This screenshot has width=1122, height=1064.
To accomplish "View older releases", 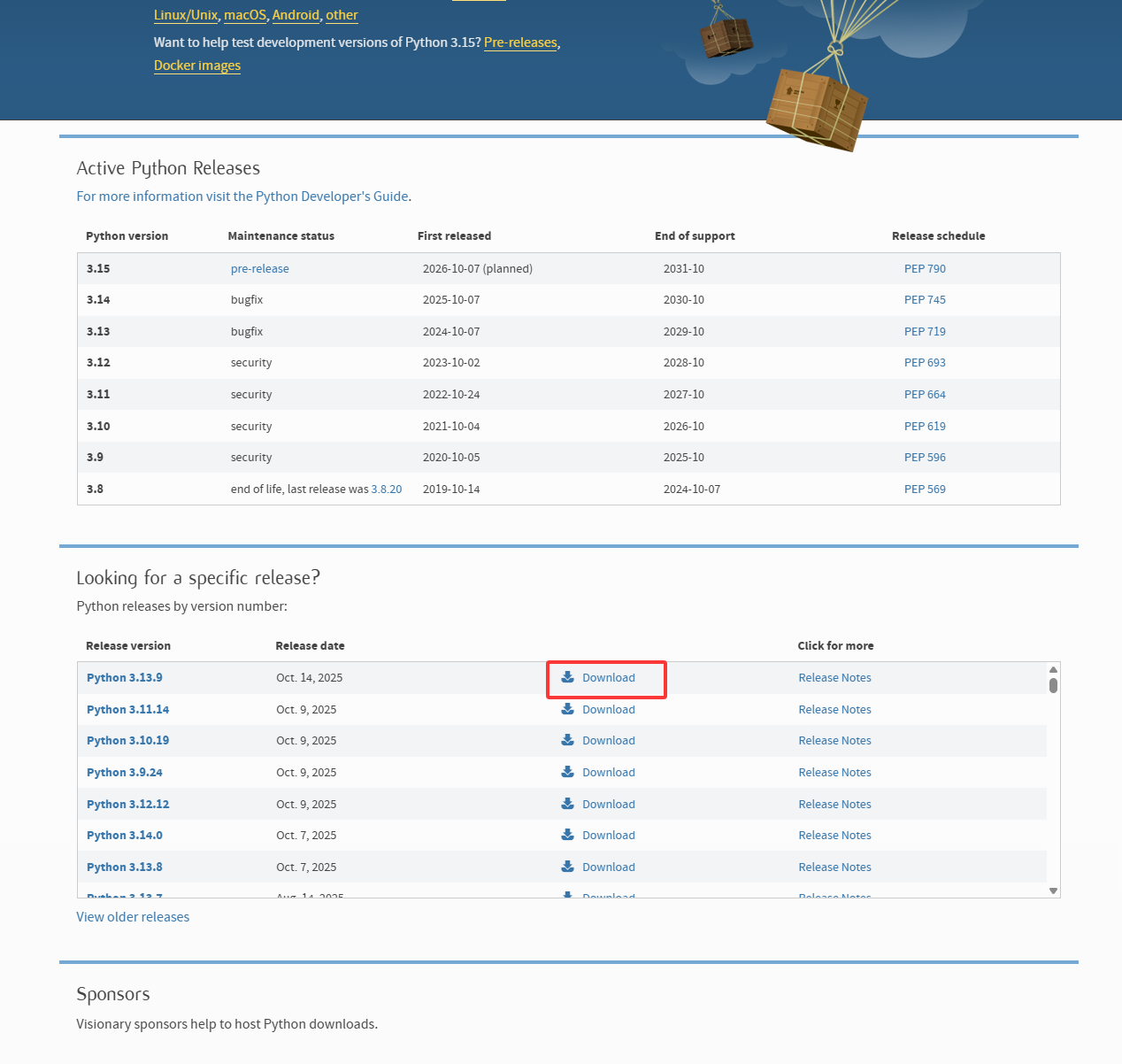I will (133, 917).
